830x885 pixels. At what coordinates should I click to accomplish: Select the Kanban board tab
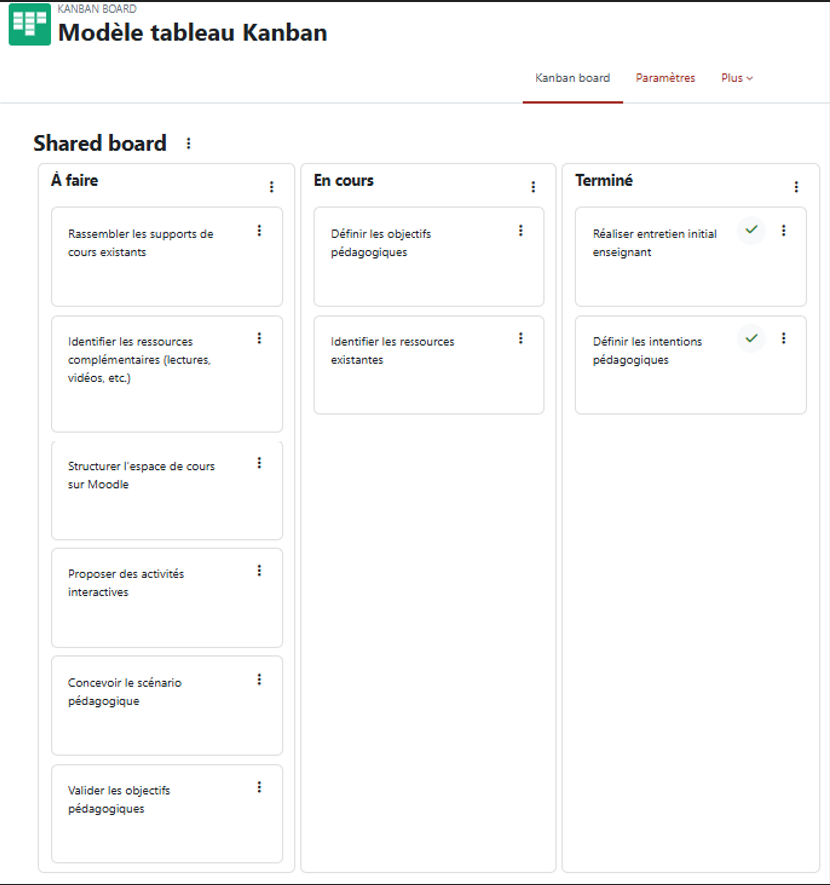[573, 78]
